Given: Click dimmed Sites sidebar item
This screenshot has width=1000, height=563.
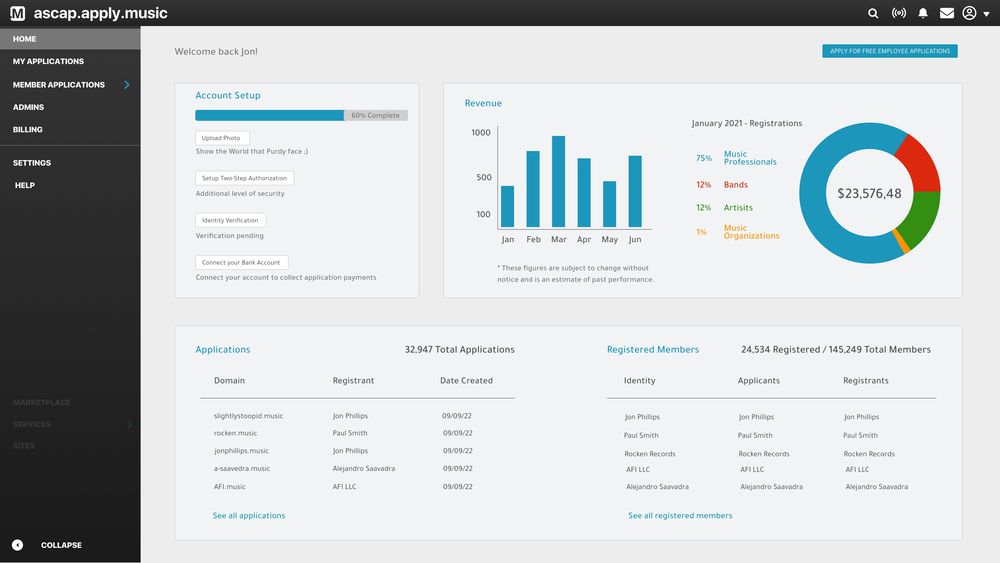Looking at the screenshot, I should tap(24, 446).
